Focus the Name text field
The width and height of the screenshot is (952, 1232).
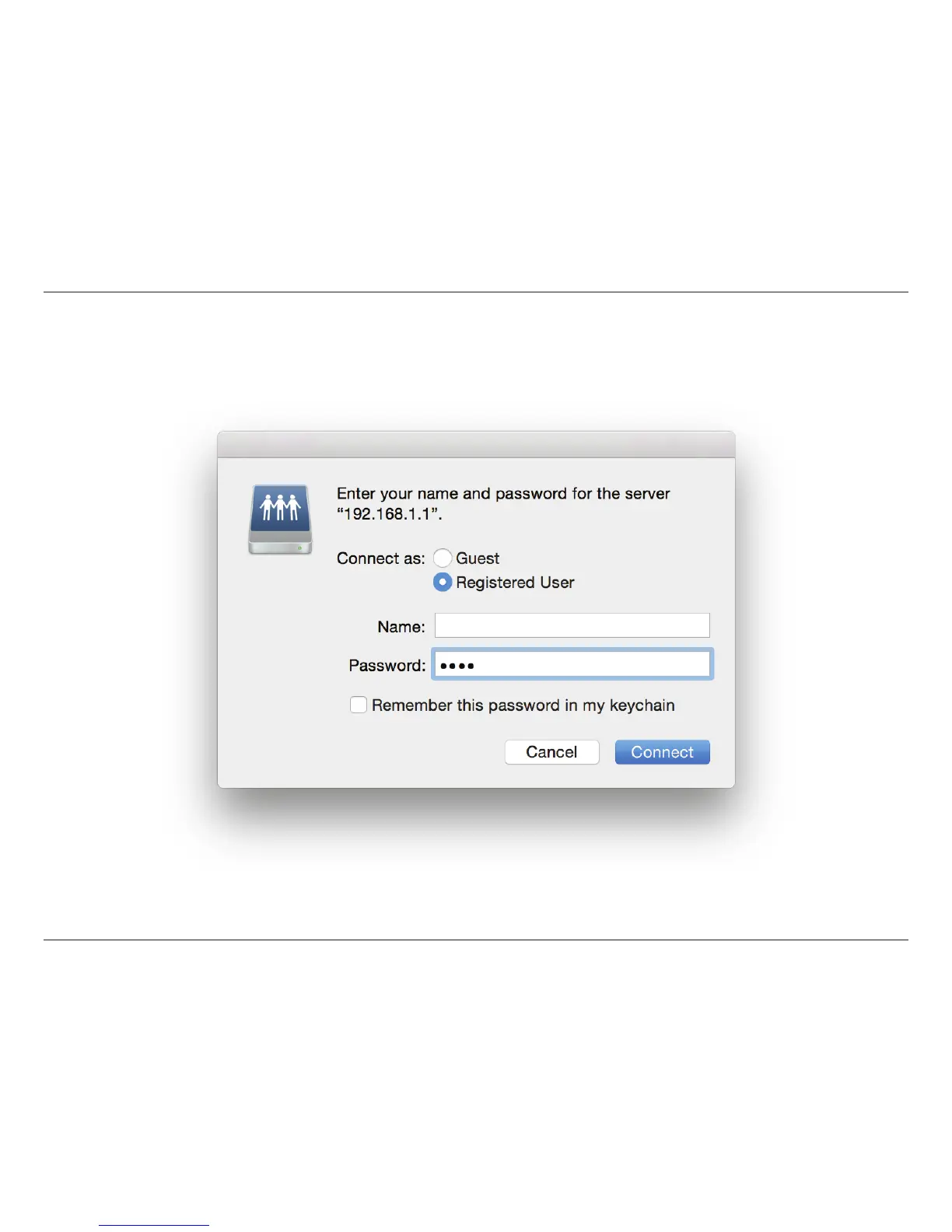pos(572,625)
